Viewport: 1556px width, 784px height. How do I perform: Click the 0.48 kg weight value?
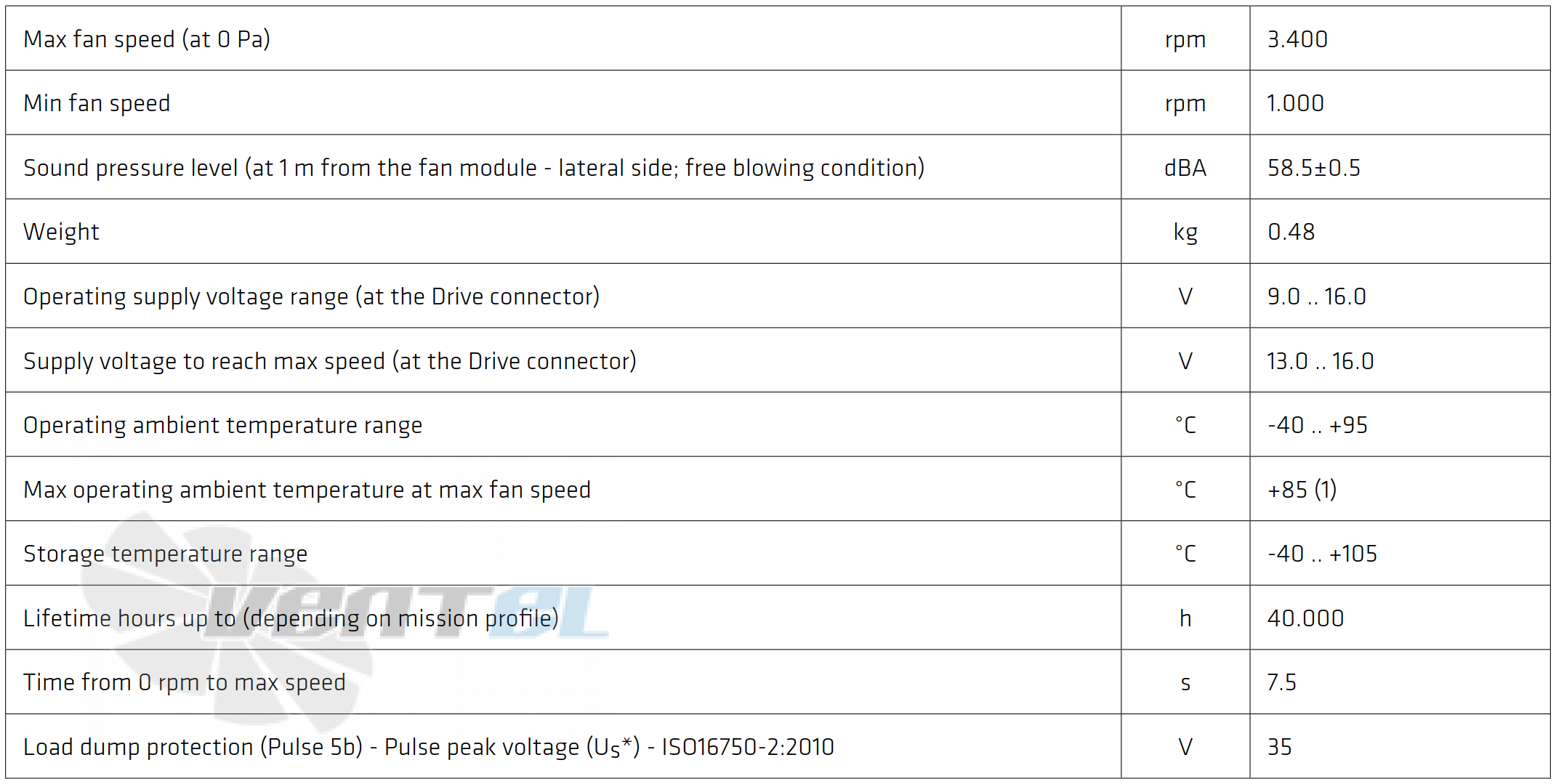[x=1291, y=232]
